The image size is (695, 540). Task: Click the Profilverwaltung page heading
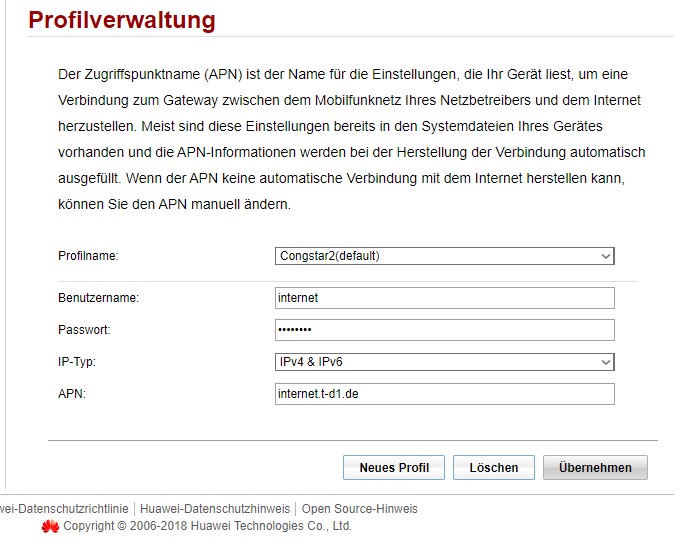(121, 20)
